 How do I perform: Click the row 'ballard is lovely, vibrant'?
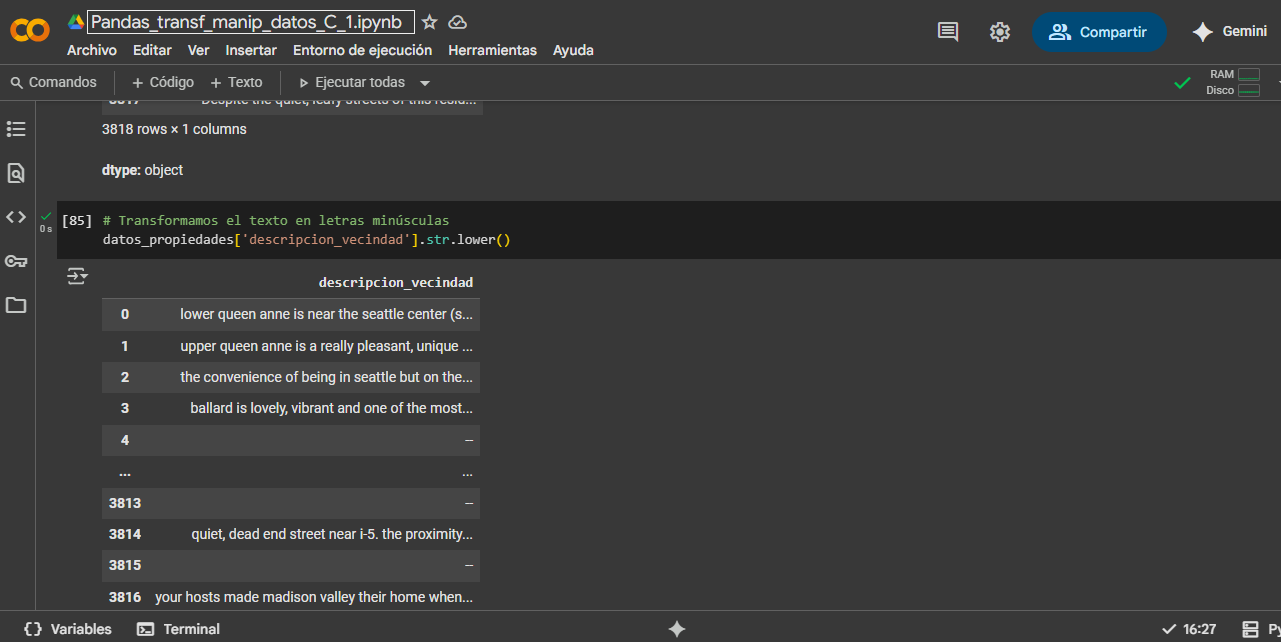coord(291,408)
